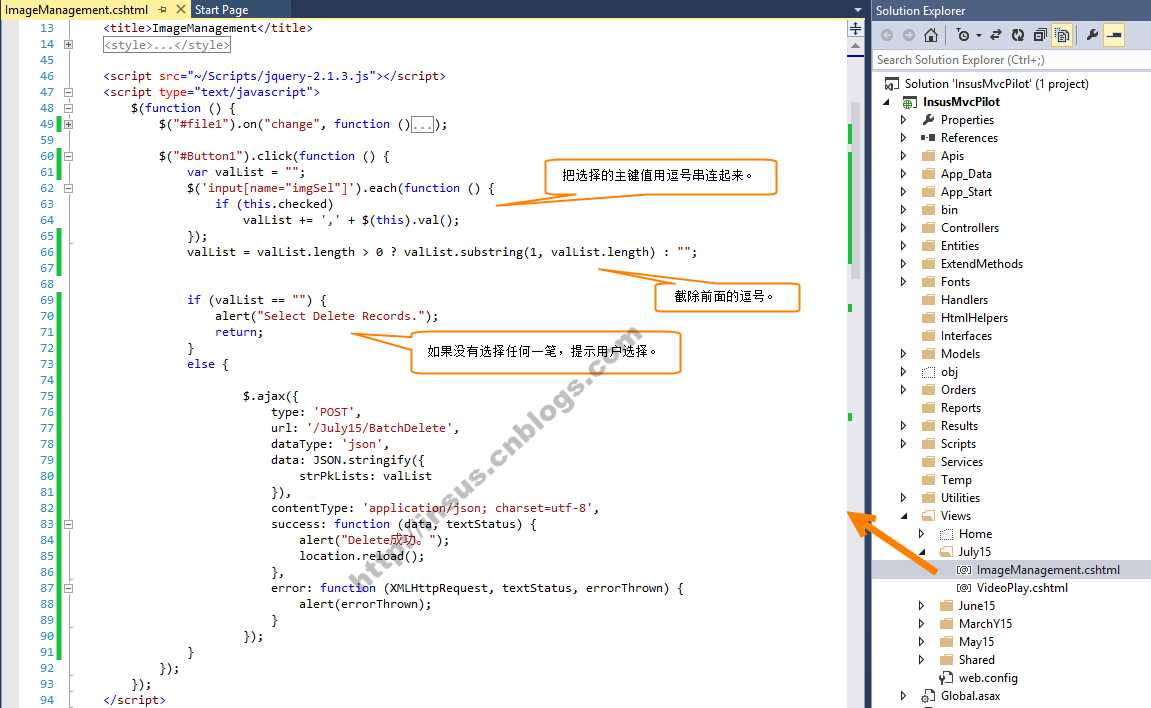Click the web.config file icon
This screenshot has height=708, width=1151.
[x=946, y=678]
